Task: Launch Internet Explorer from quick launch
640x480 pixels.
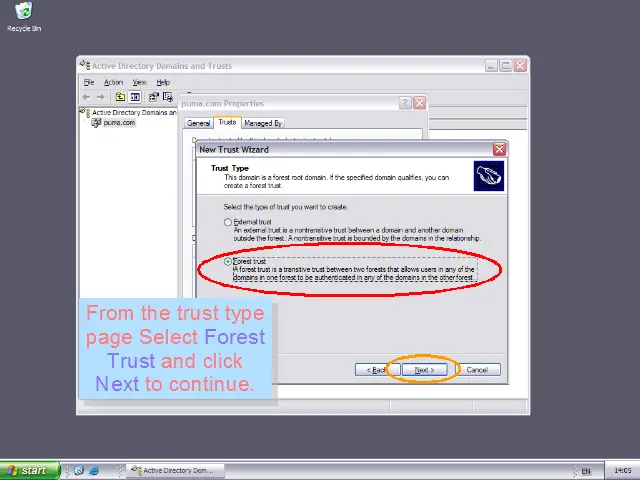Action: (x=94, y=471)
